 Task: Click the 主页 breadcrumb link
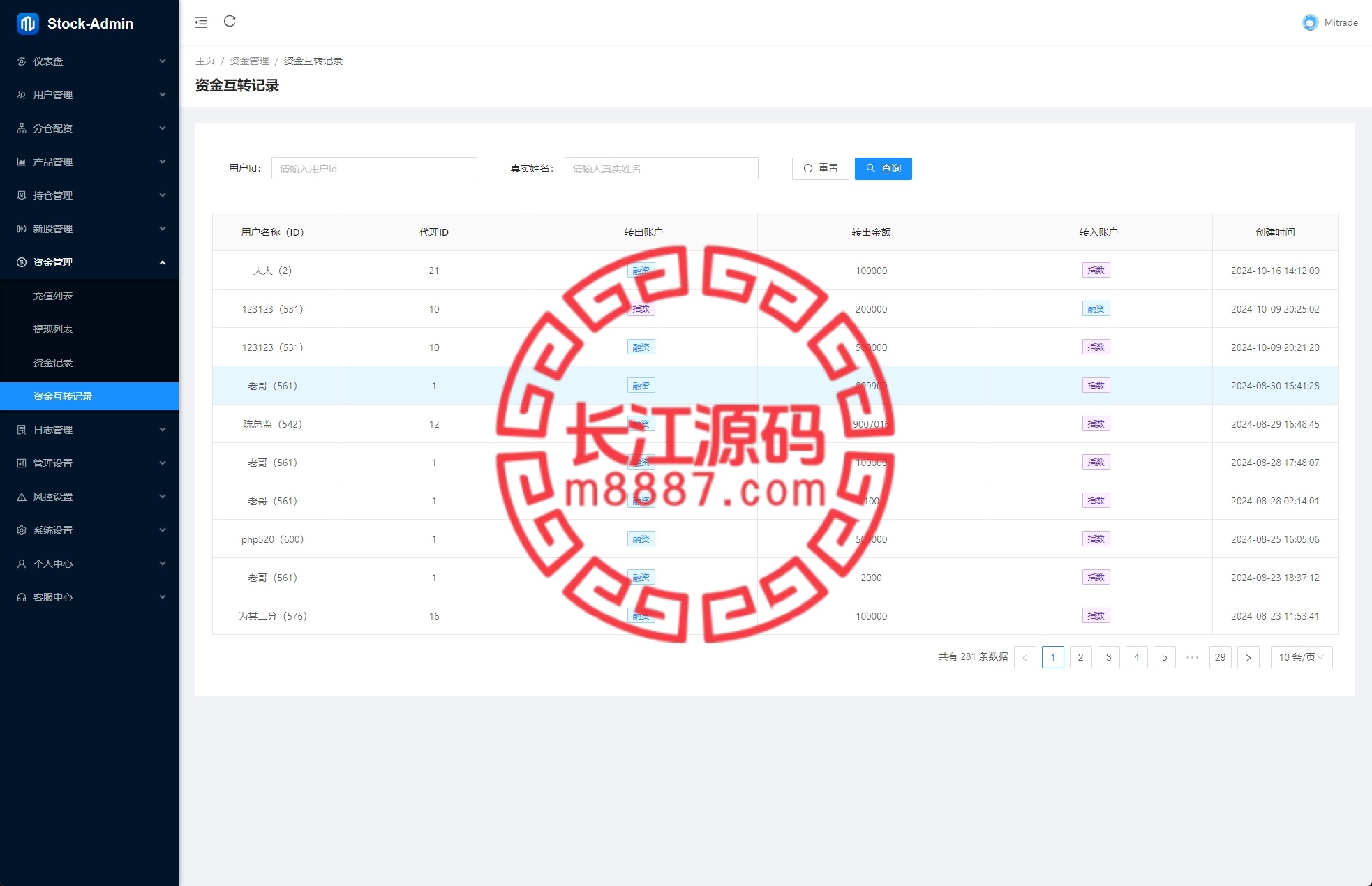point(205,61)
